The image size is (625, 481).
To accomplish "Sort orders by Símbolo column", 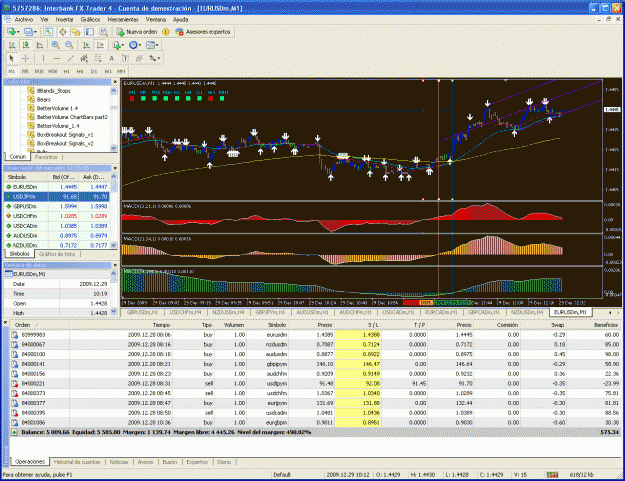I will 277,325.
